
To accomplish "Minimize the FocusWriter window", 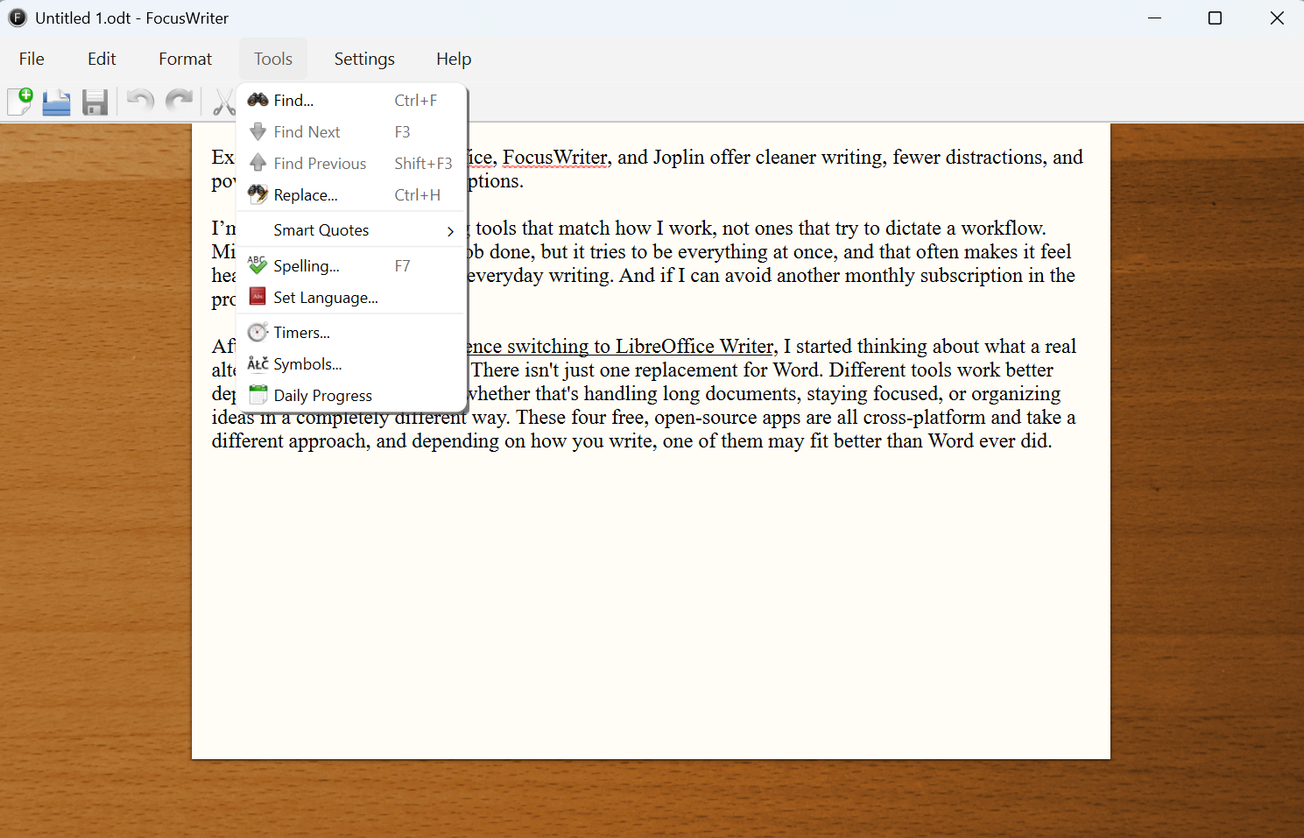I will click(x=1153, y=18).
